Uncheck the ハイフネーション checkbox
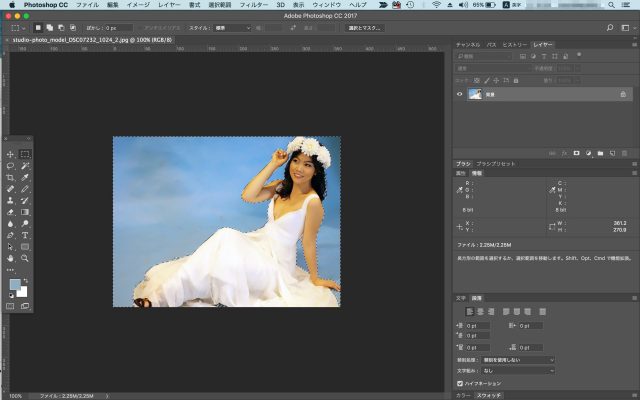 (459, 383)
